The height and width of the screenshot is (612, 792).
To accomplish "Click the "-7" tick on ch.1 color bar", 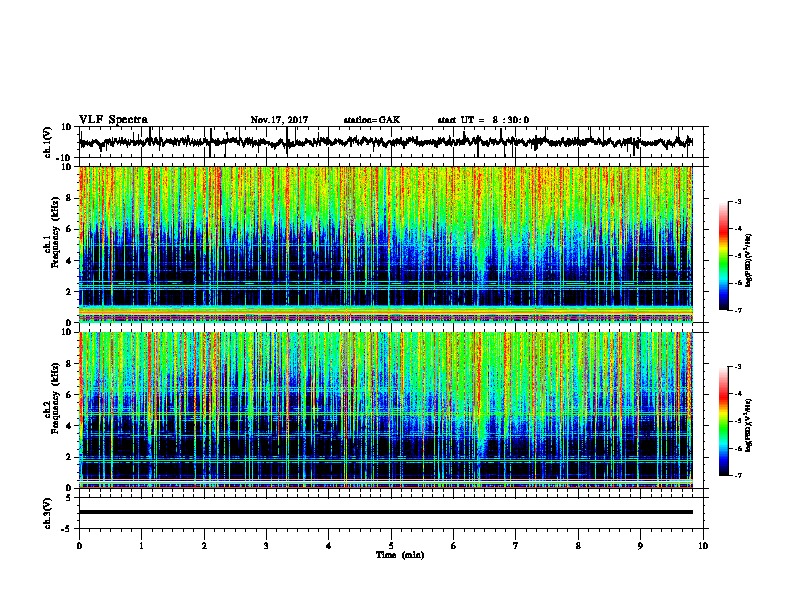I will [738, 310].
